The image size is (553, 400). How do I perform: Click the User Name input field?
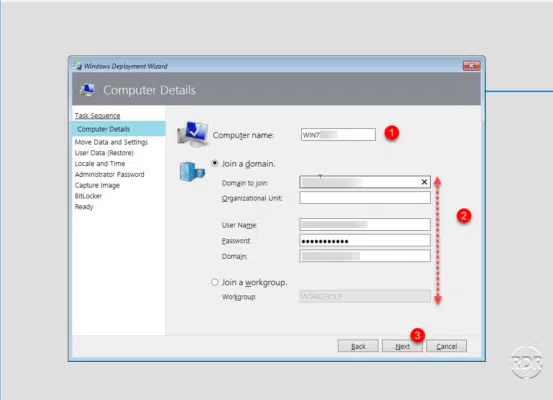click(x=365, y=224)
